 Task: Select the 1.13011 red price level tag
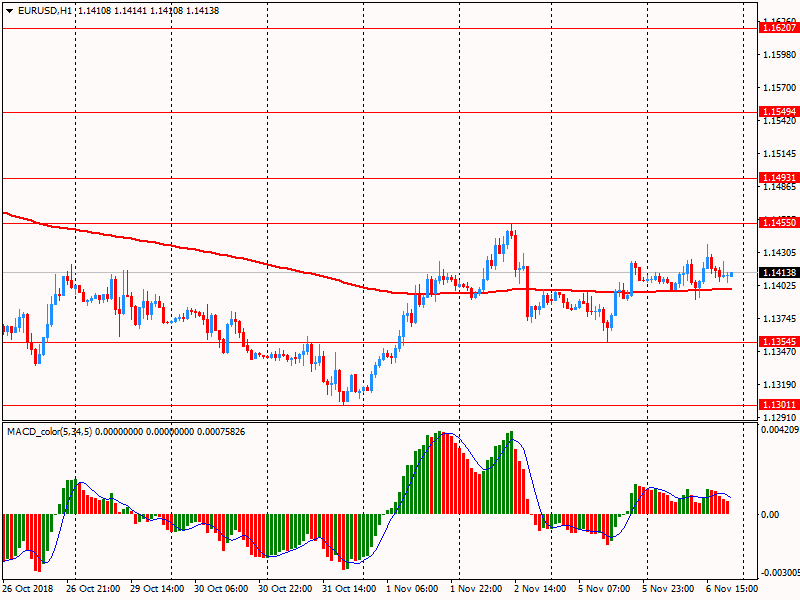pyautogui.click(x=777, y=405)
